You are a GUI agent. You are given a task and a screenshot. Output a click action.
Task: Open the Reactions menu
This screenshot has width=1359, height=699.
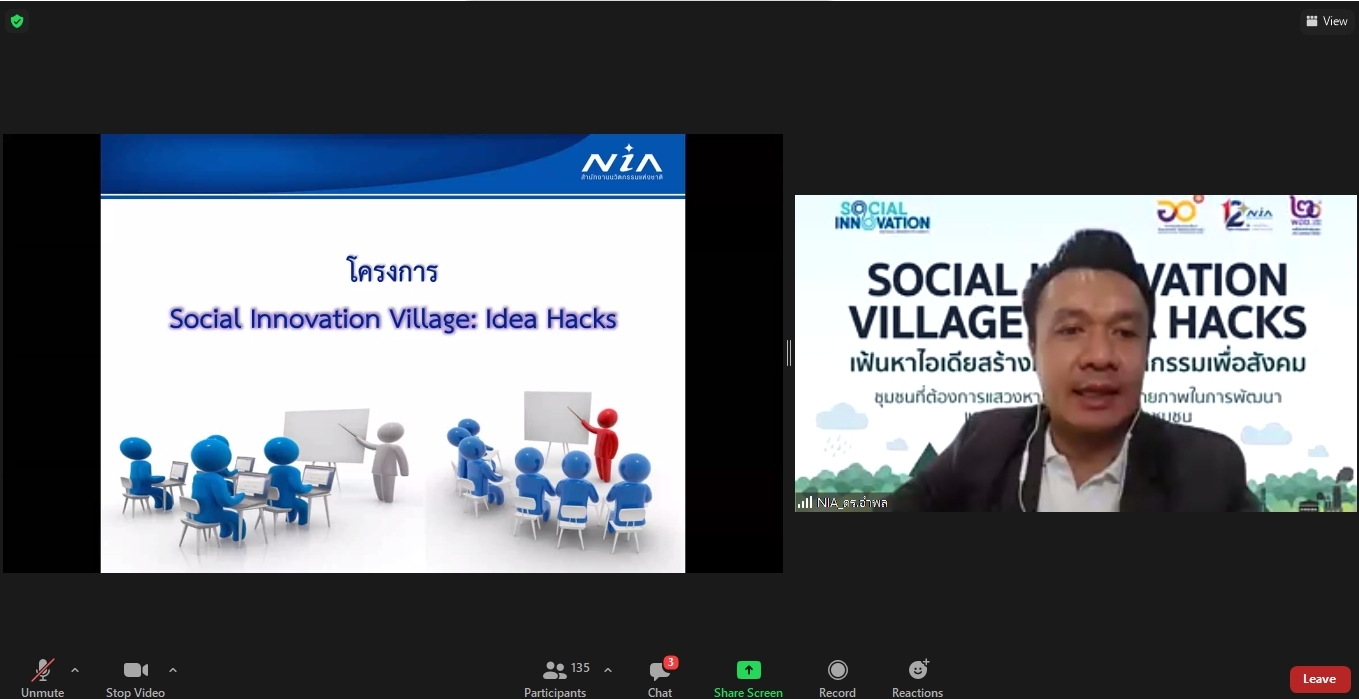click(x=918, y=678)
